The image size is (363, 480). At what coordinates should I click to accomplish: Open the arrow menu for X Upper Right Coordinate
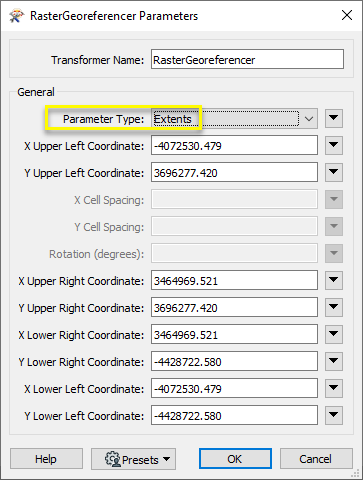click(334, 280)
